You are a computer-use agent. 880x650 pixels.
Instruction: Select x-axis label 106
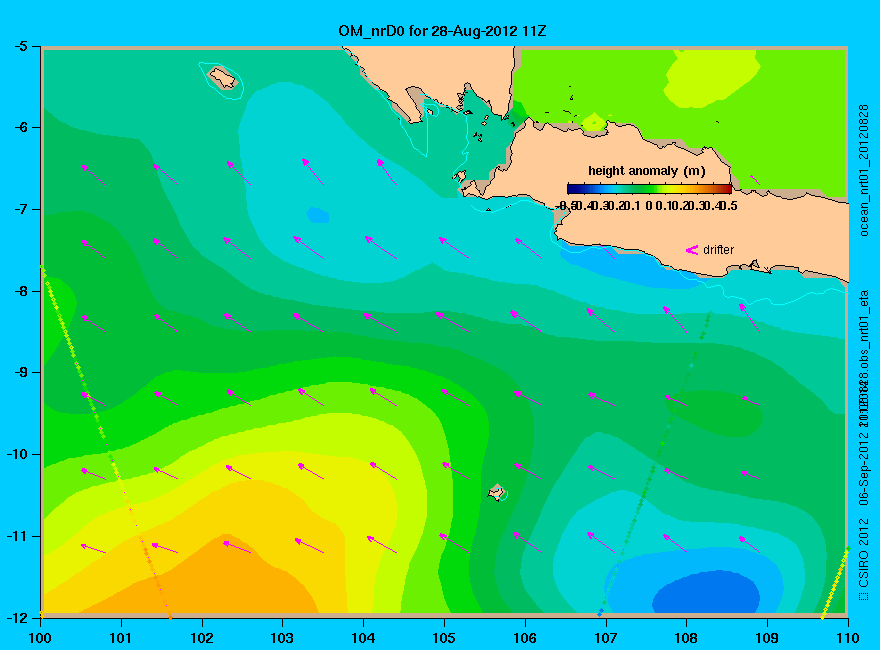pyautogui.click(x=525, y=638)
